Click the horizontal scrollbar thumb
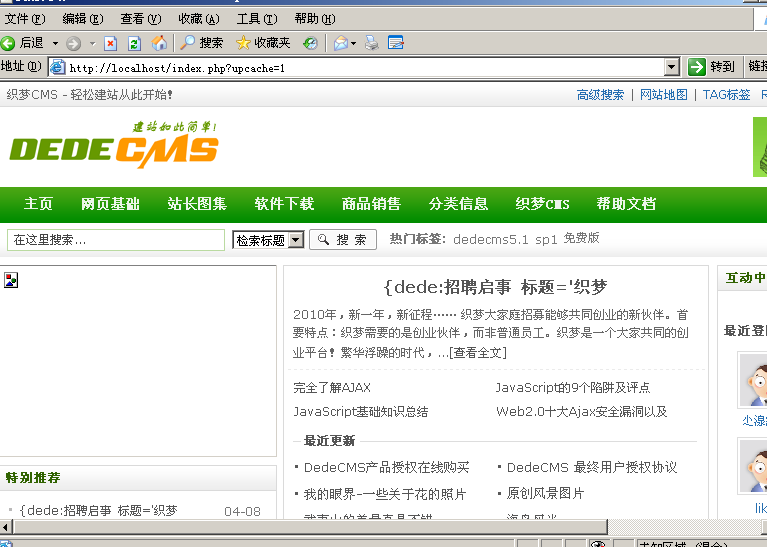Viewport: 767px width, 547px height. pos(310,527)
